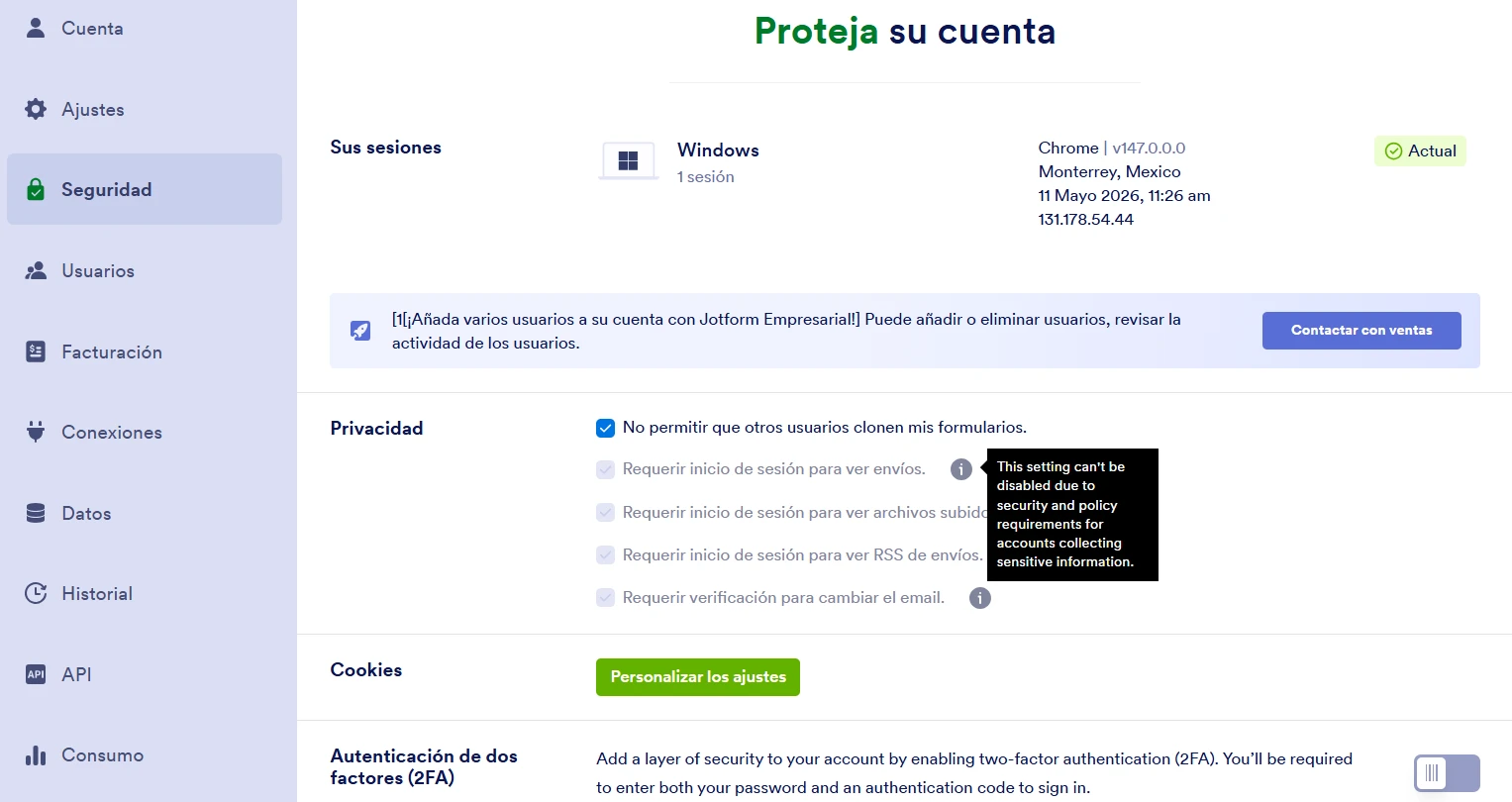The image size is (1512, 802).
Task: Click the 'Chrome | v147.0.0.0' browser text
Action: 1112,148
